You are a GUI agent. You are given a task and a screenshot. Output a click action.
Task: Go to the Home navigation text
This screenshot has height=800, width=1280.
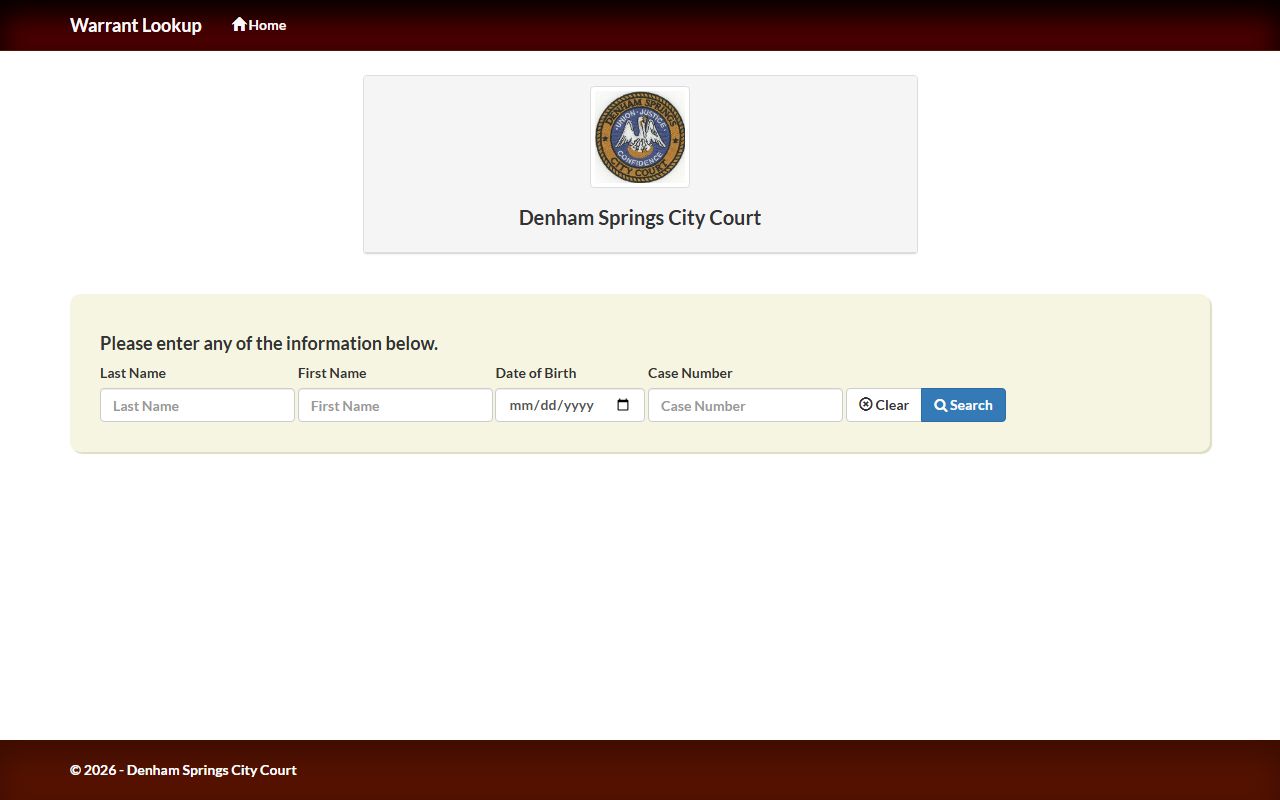coord(267,25)
